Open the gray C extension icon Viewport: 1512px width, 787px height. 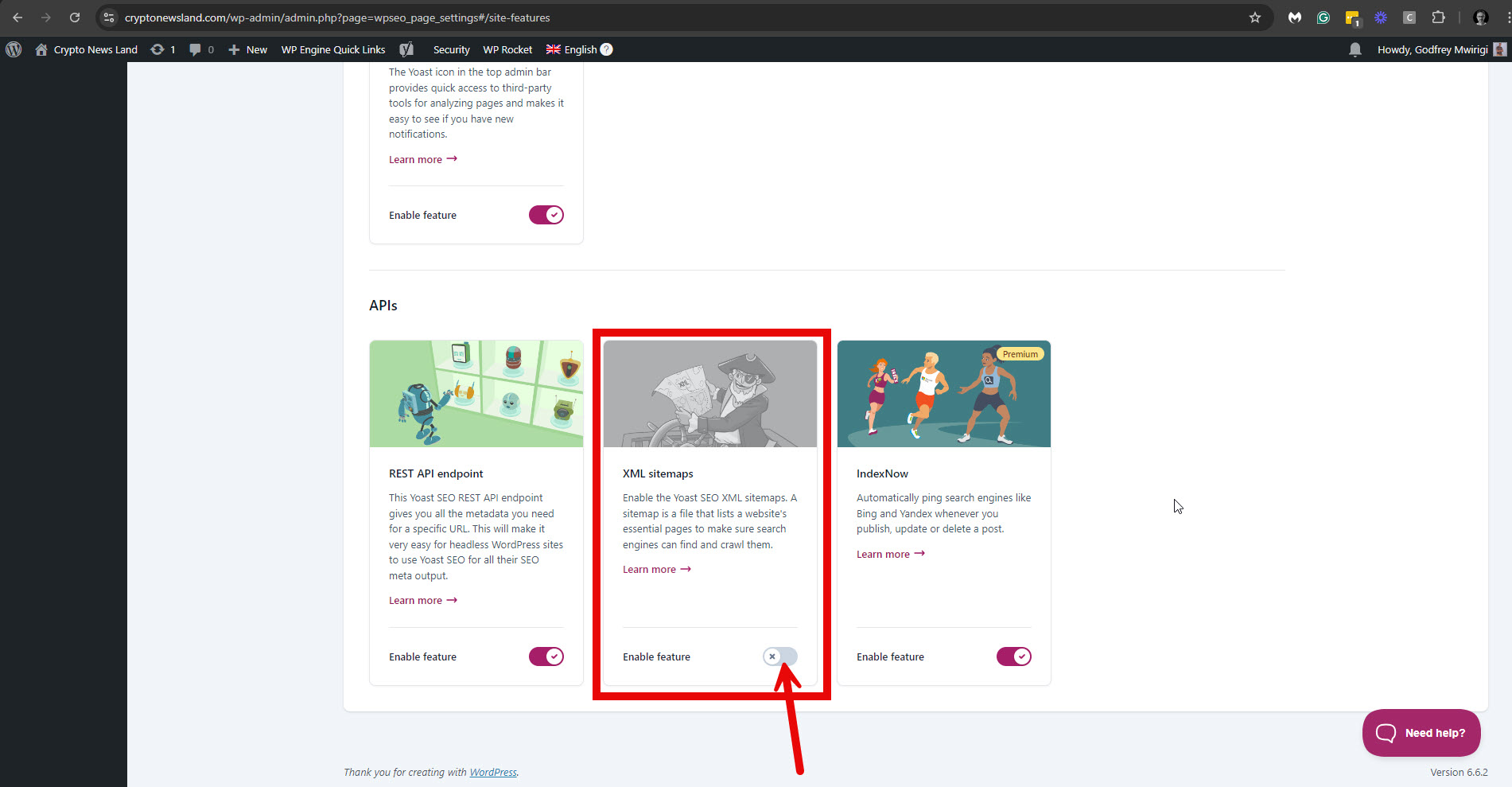pos(1409,18)
